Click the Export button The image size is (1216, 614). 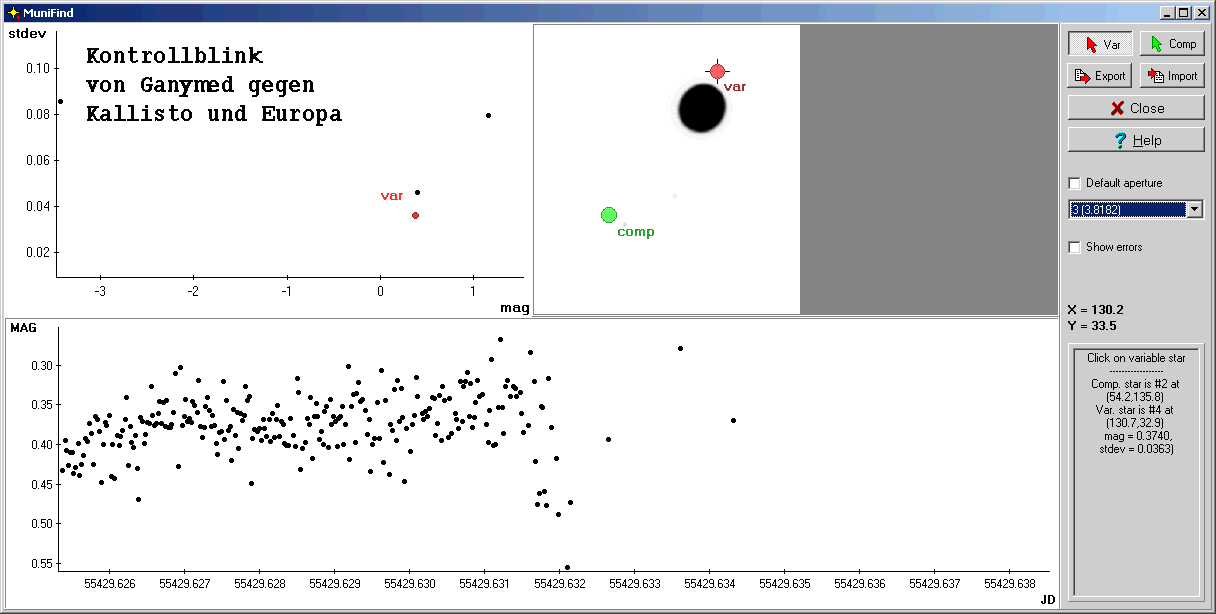tap(1100, 76)
